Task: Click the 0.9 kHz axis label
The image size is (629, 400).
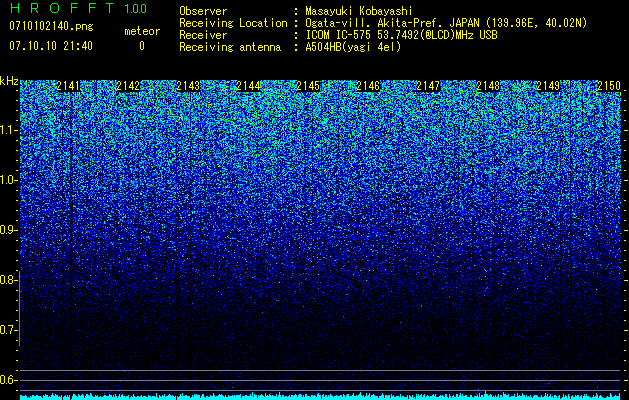Action: [x=8, y=230]
